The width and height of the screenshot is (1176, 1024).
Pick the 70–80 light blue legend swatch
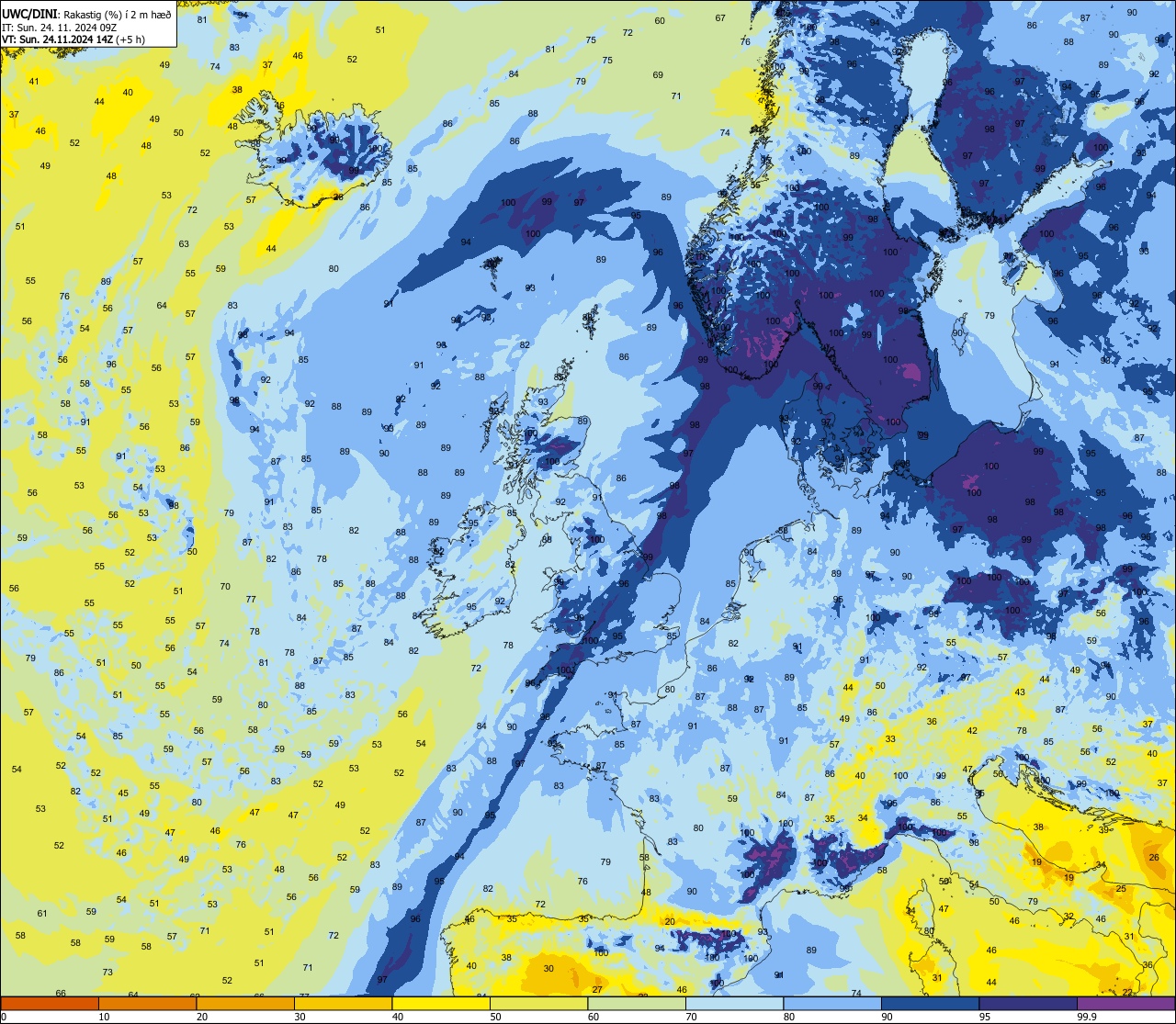pyautogui.click(x=734, y=1003)
